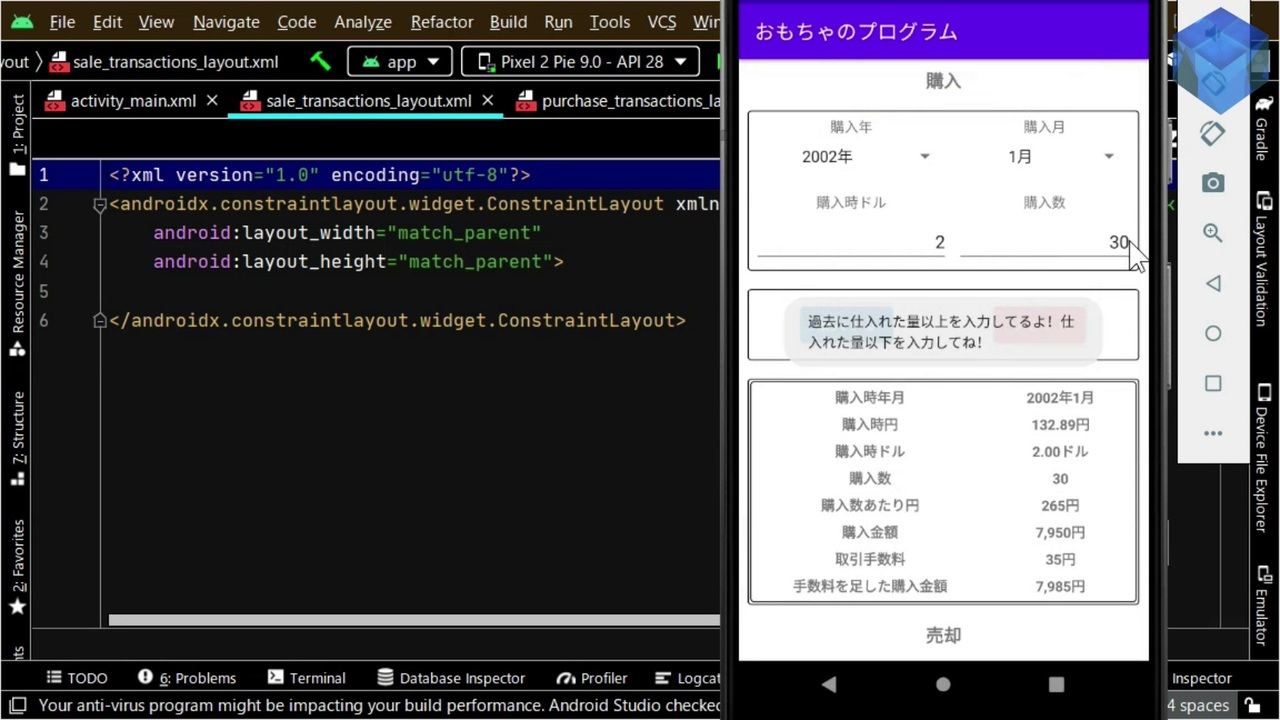Open the Structure tool window
1280x720 pixels.
[x=16, y=420]
